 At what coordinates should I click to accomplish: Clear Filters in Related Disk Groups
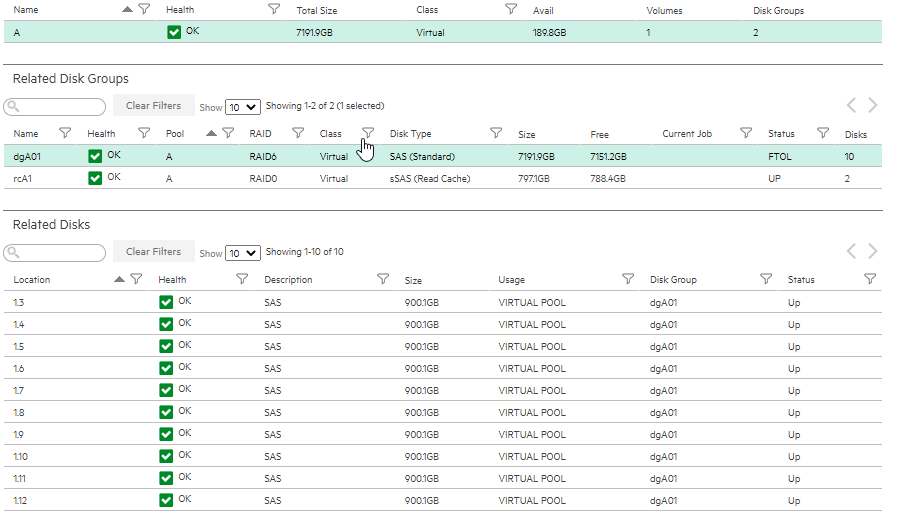tap(154, 105)
